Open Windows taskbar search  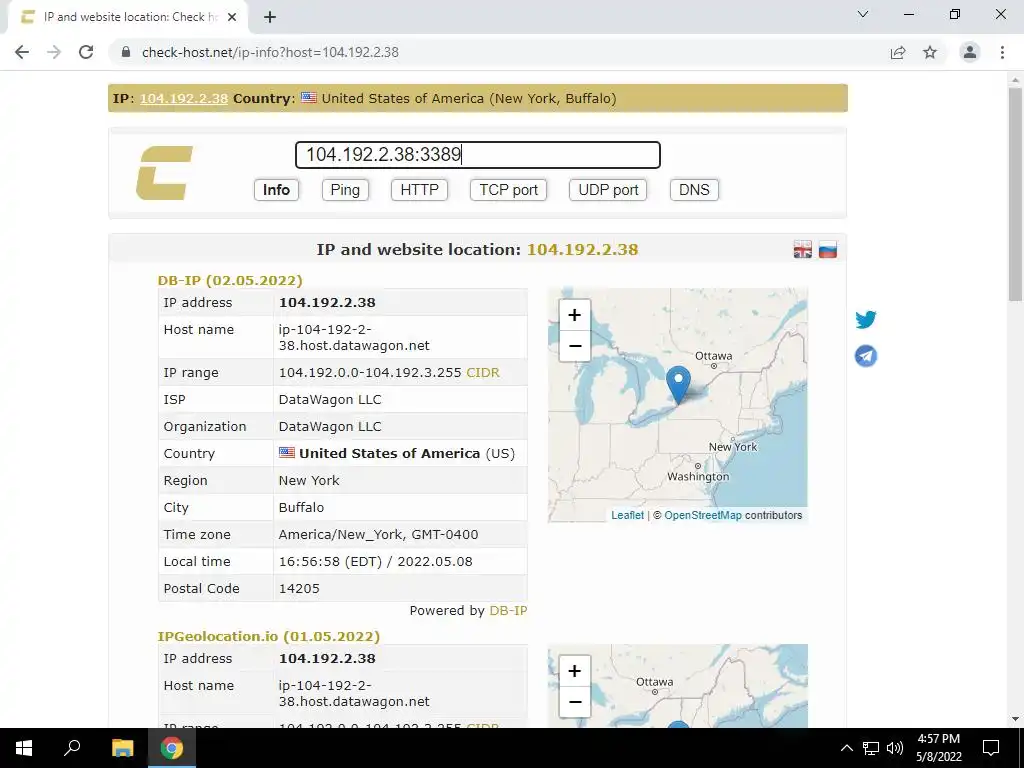[72, 748]
